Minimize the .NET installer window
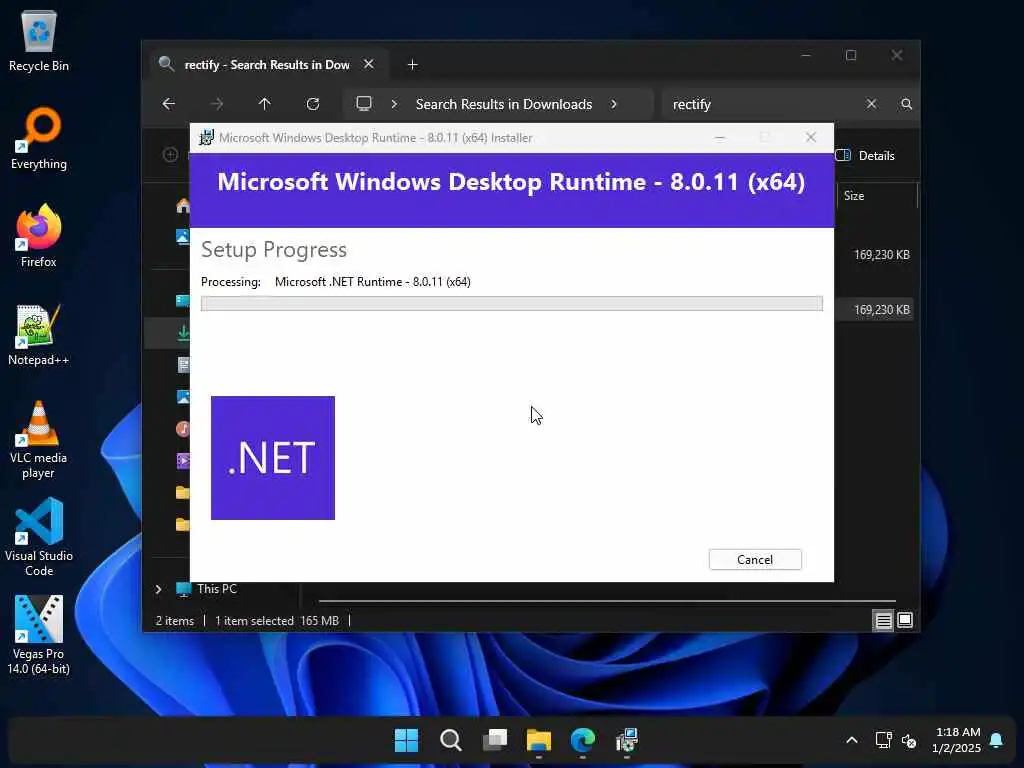Image resolution: width=1024 pixels, height=768 pixels. [720, 138]
